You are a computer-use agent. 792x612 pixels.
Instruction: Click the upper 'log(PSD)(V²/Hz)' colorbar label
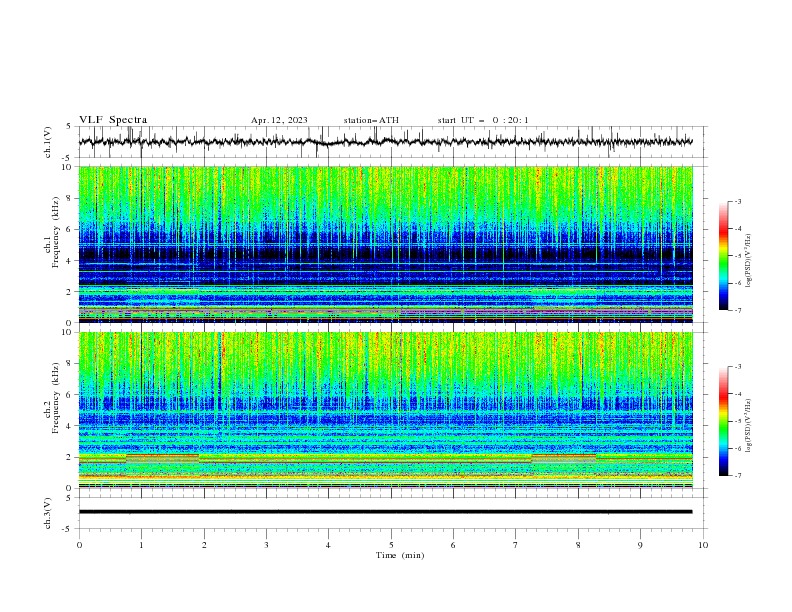pos(749,261)
